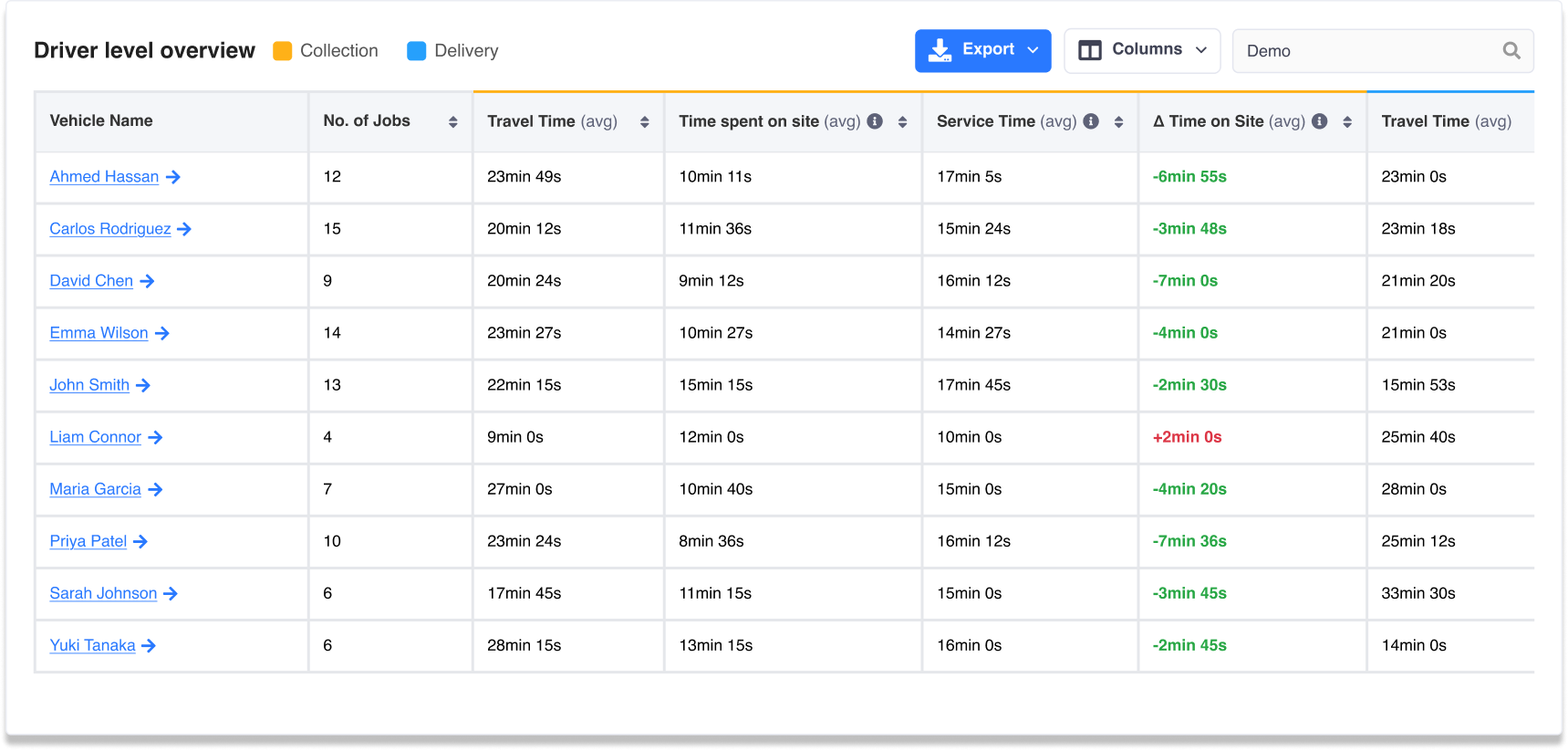Open David Chen driver link
The image size is (1568, 751).
point(91,281)
